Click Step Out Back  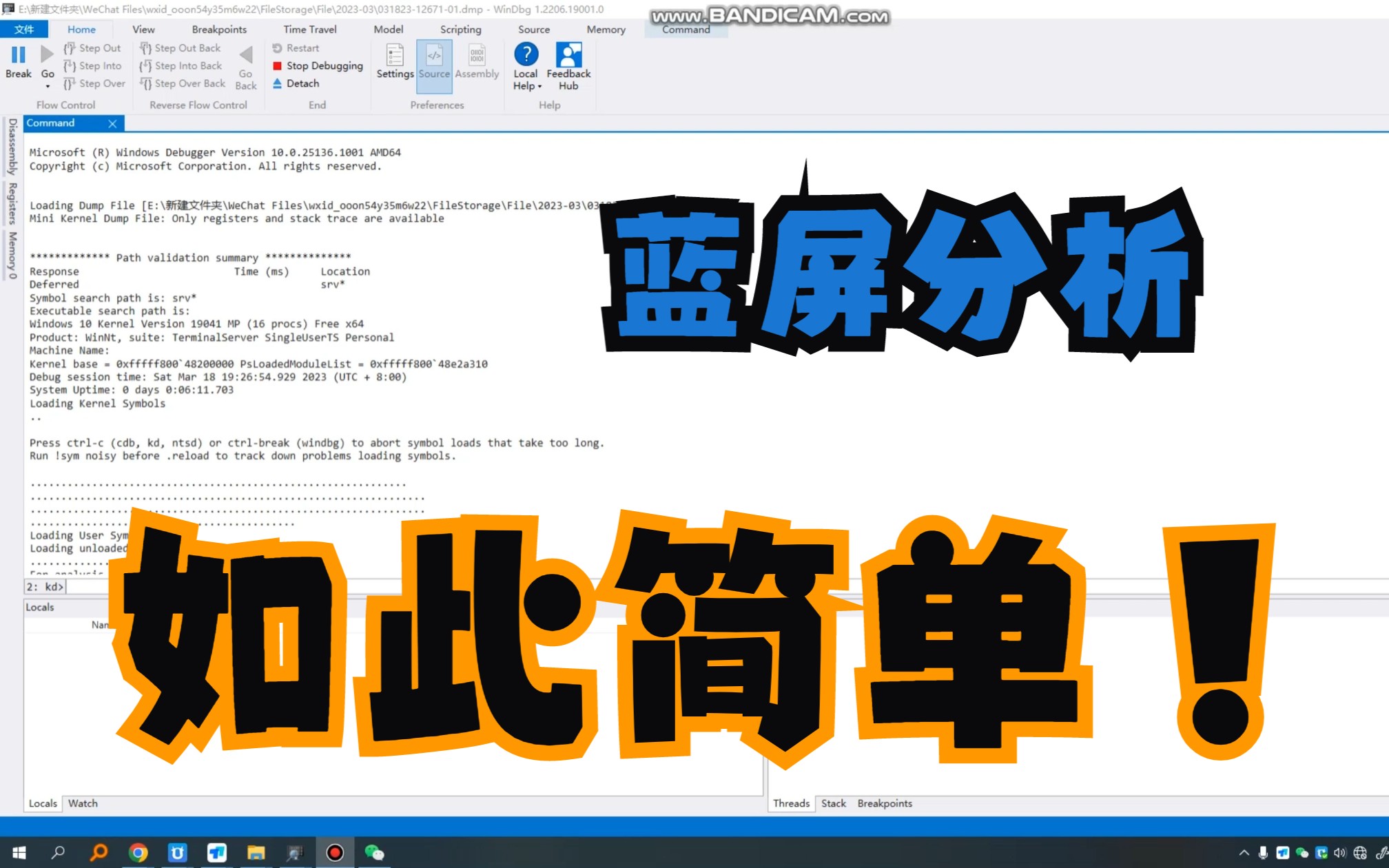(180, 48)
